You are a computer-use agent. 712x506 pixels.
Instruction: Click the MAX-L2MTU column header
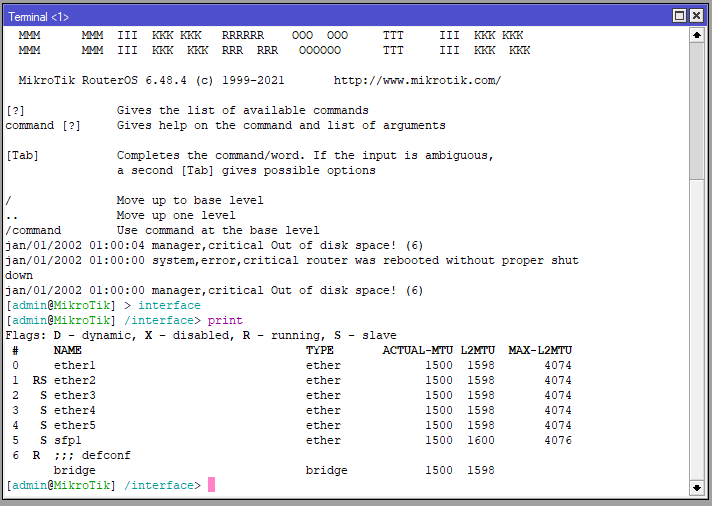click(x=540, y=350)
